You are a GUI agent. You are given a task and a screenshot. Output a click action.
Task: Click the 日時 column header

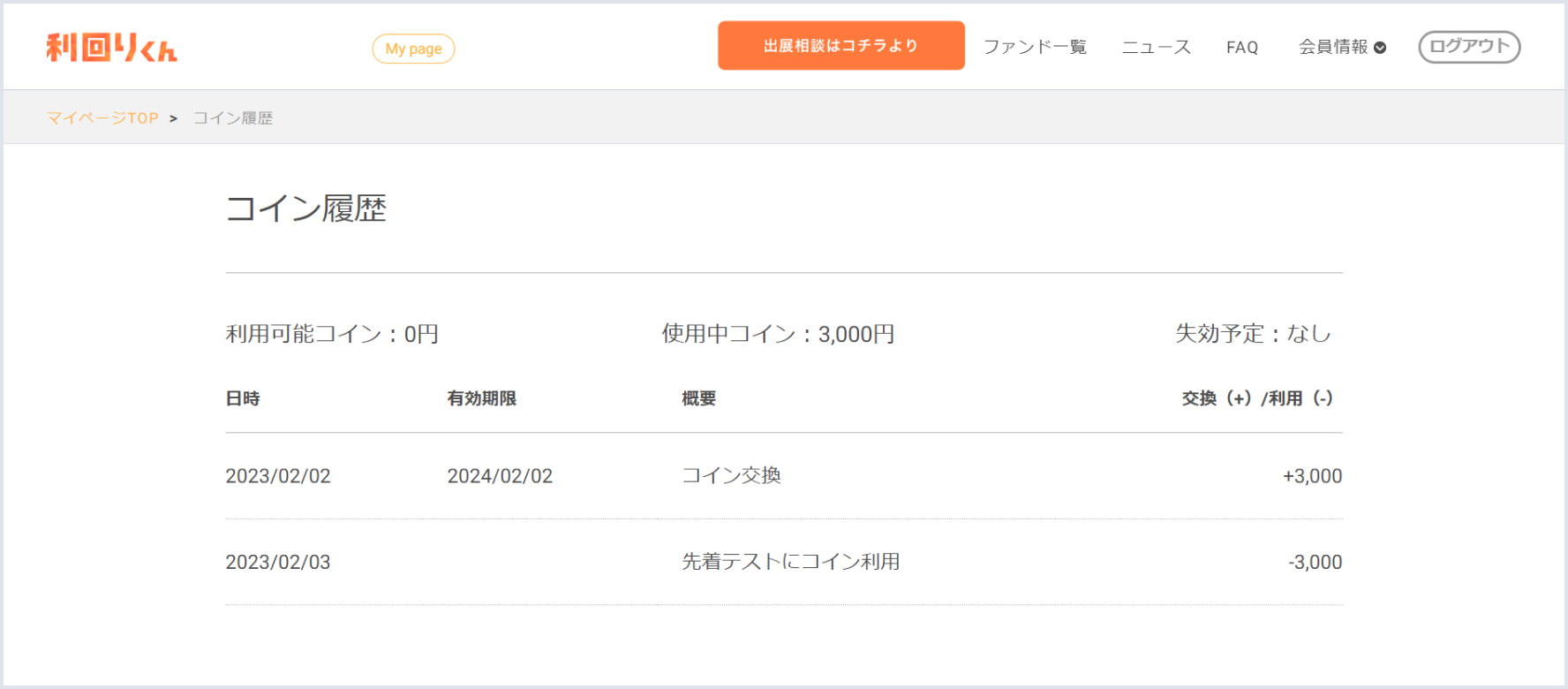tap(243, 398)
